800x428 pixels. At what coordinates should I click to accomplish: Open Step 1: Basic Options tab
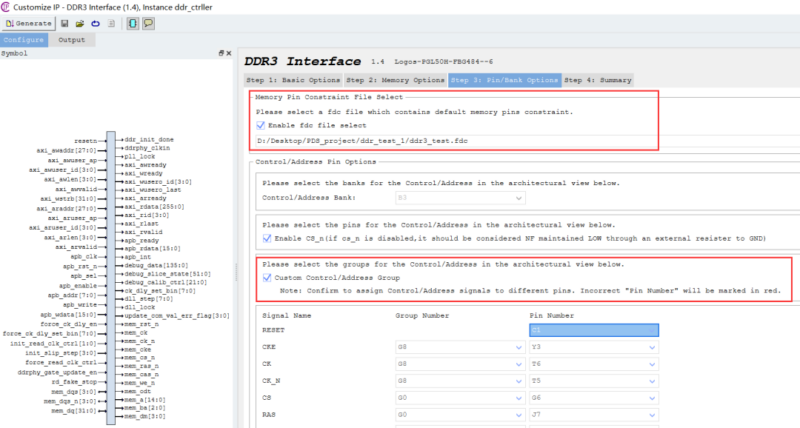coord(293,79)
